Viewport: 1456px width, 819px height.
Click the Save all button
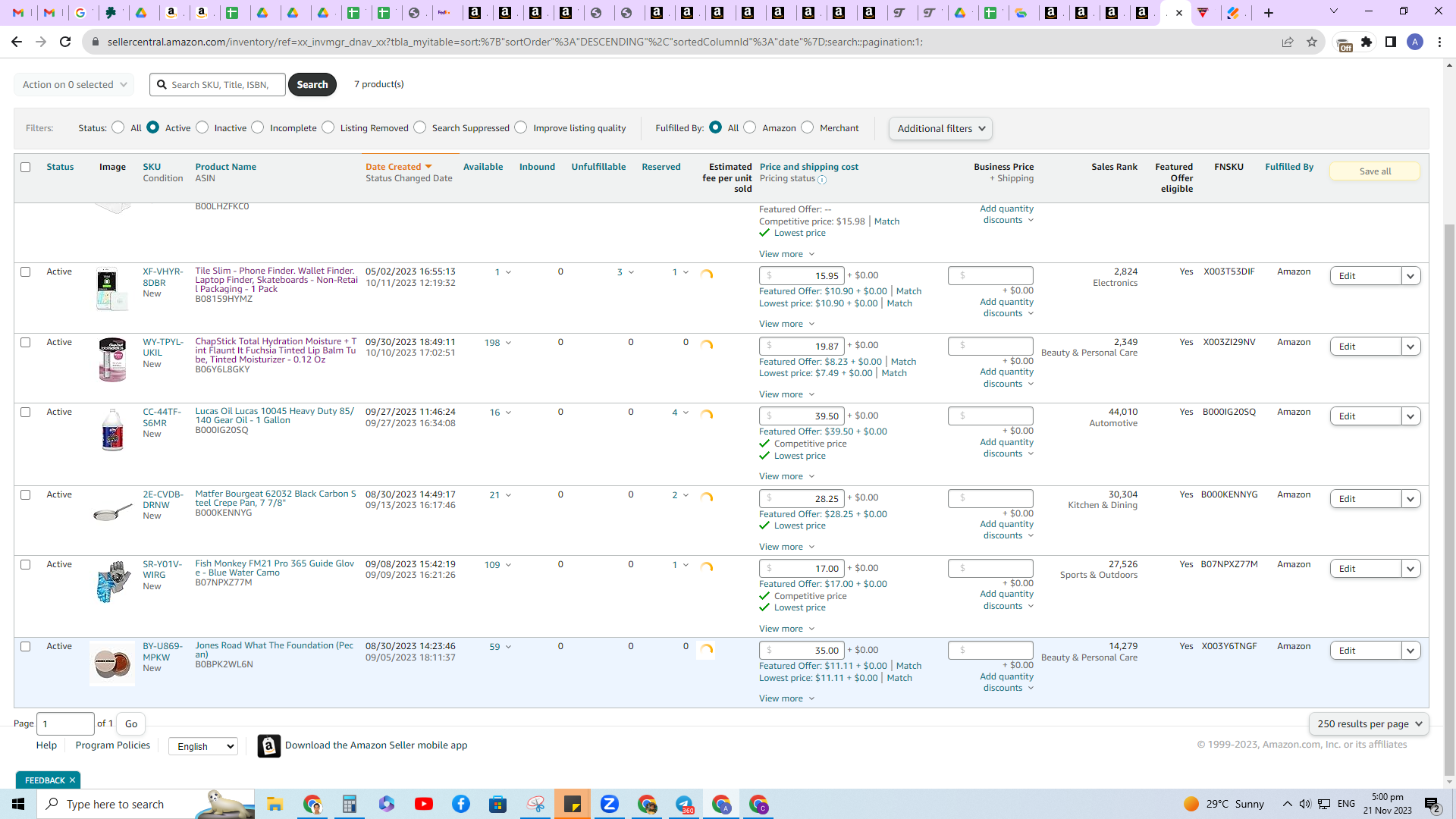(1375, 171)
